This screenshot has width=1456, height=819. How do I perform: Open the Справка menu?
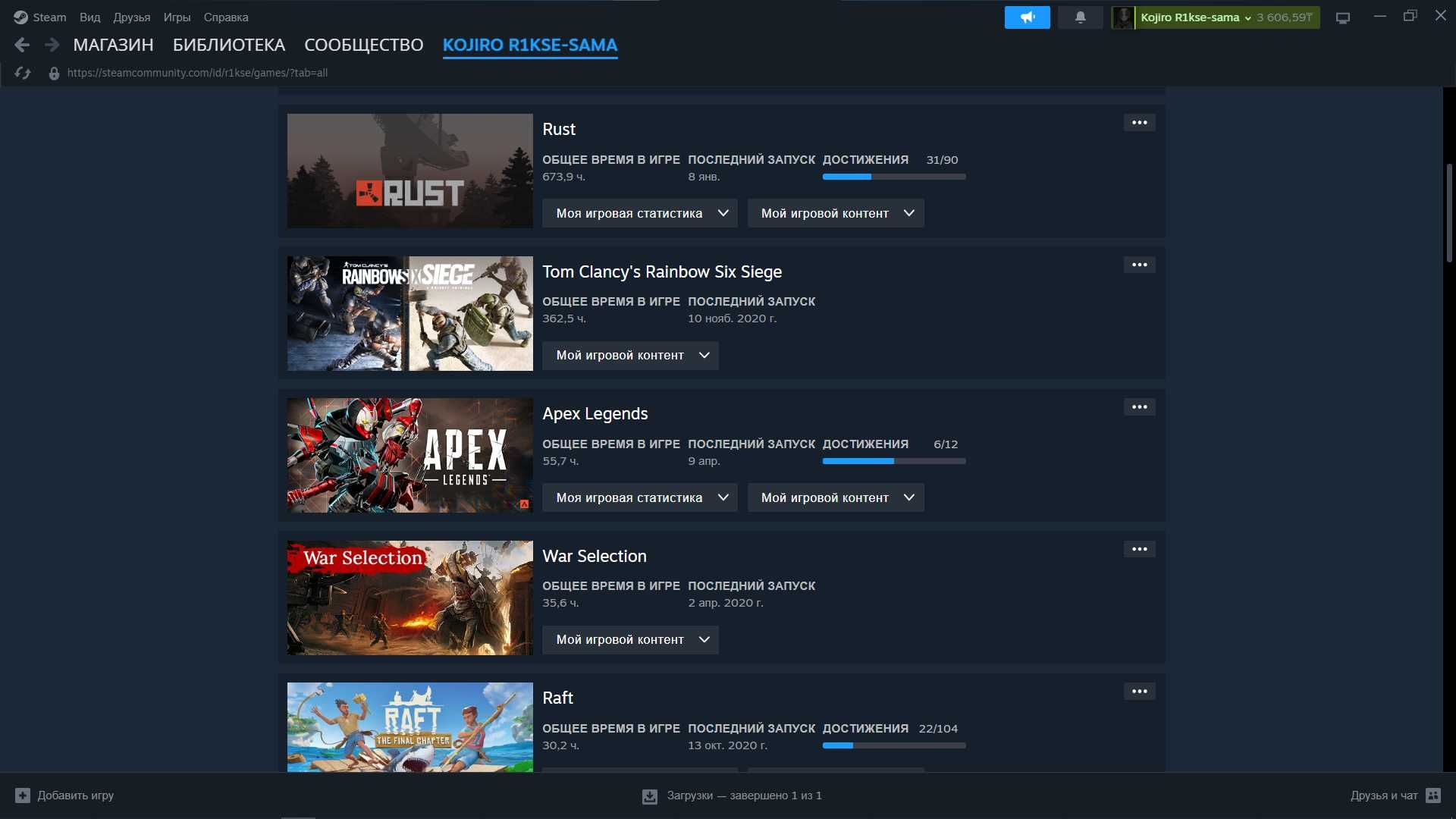[226, 17]
